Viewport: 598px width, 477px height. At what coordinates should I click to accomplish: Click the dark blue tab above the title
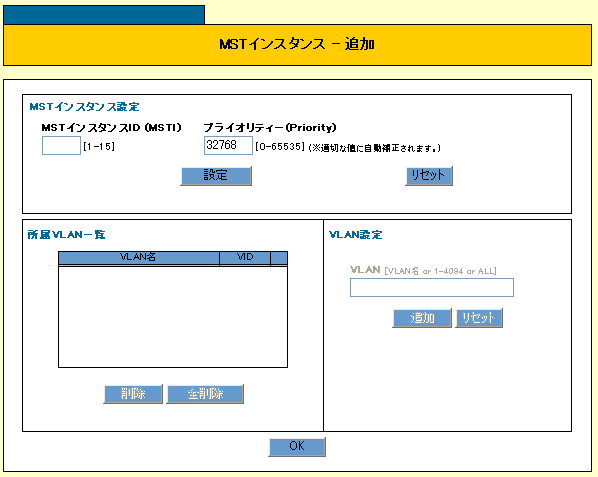pos(104,14)
